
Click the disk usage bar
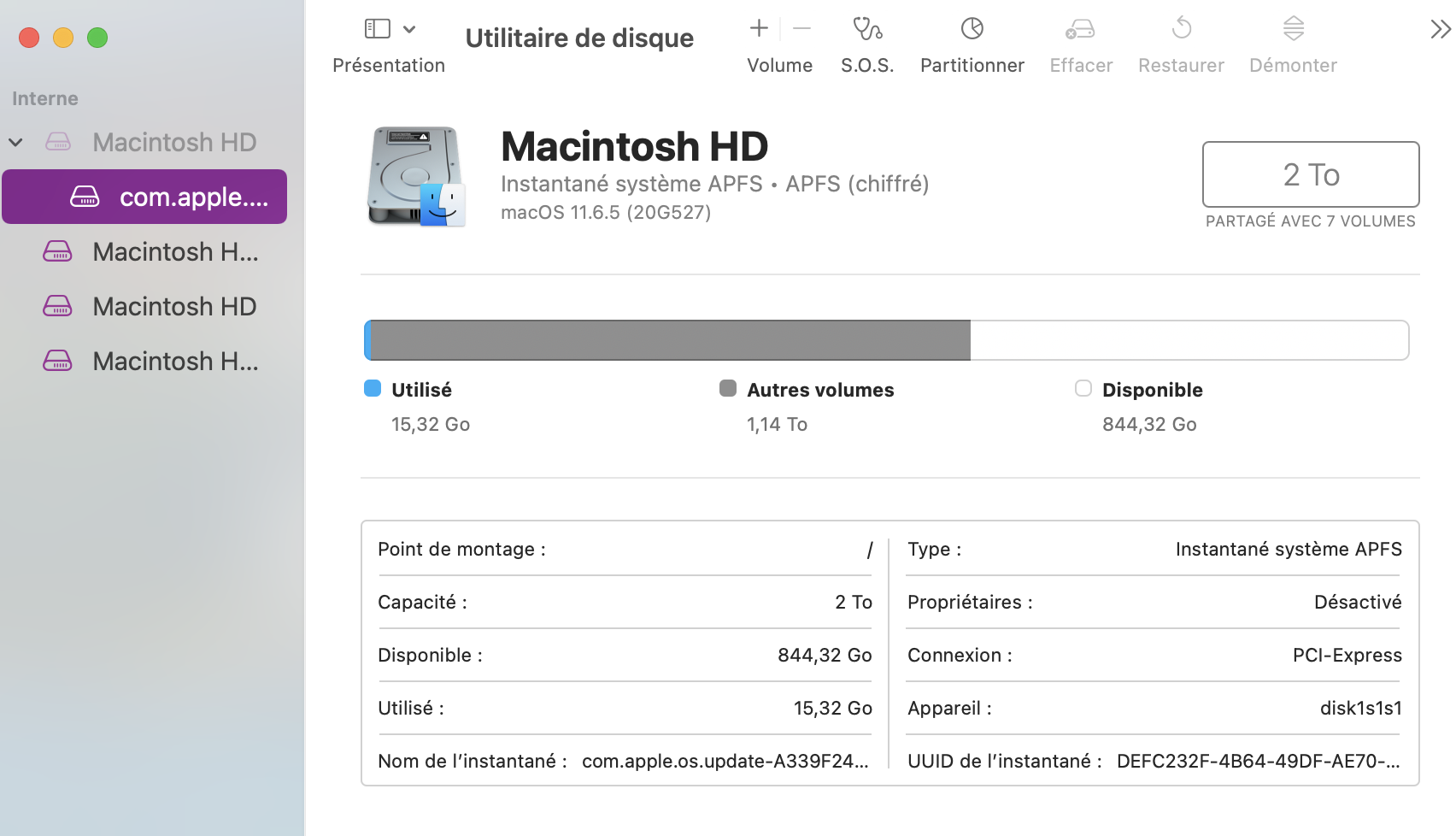pos(886,340)
